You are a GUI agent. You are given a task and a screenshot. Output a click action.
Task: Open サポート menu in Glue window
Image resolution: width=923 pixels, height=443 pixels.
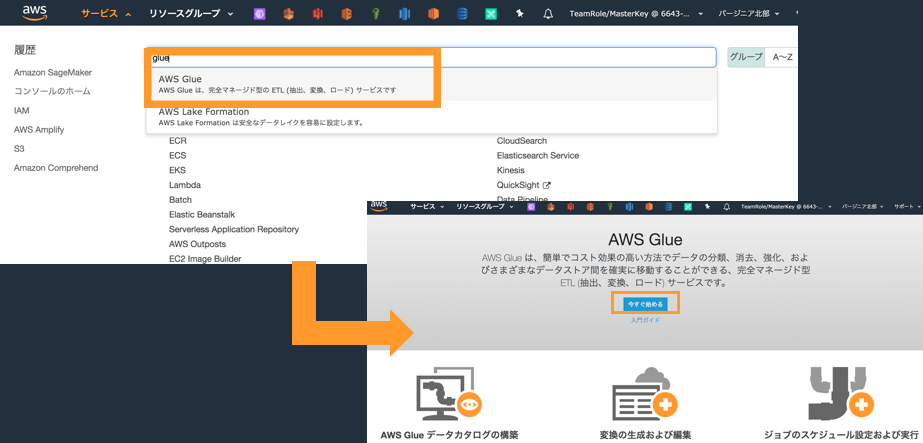(x=907, y=206)
